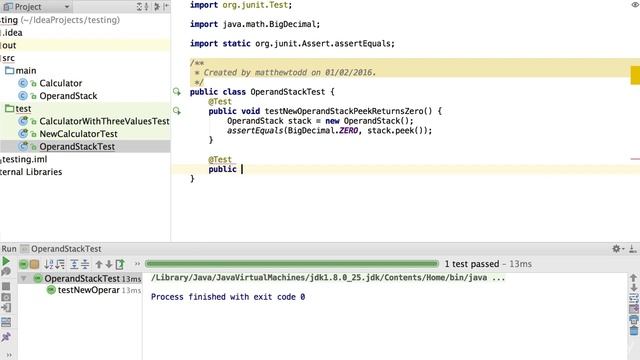Collapse OperandStackTest result node

(24, 278)
